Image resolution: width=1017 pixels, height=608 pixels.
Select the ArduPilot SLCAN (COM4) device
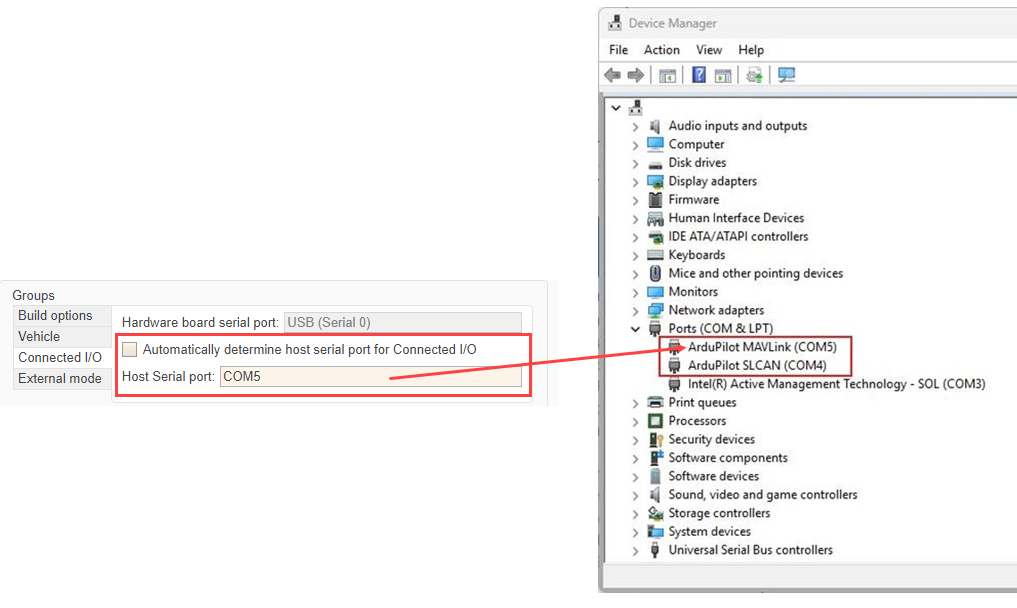[x=756, y=365]
